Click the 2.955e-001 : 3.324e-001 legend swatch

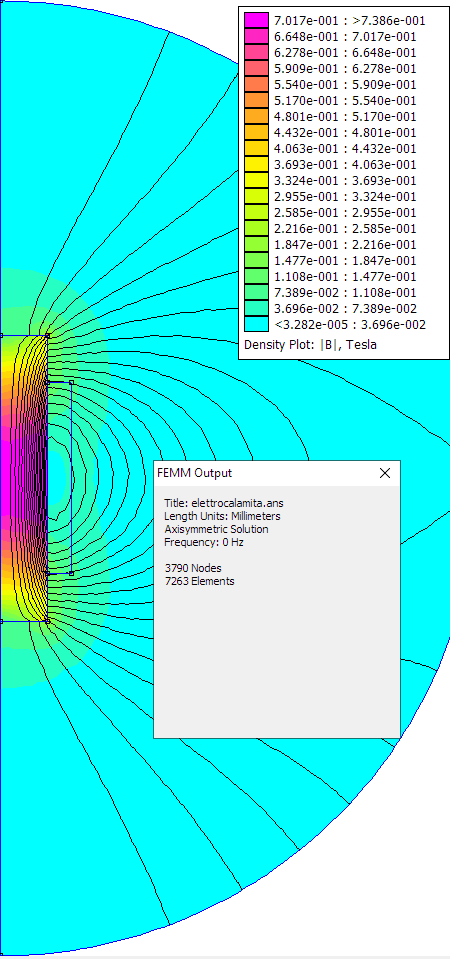[256, 196]
